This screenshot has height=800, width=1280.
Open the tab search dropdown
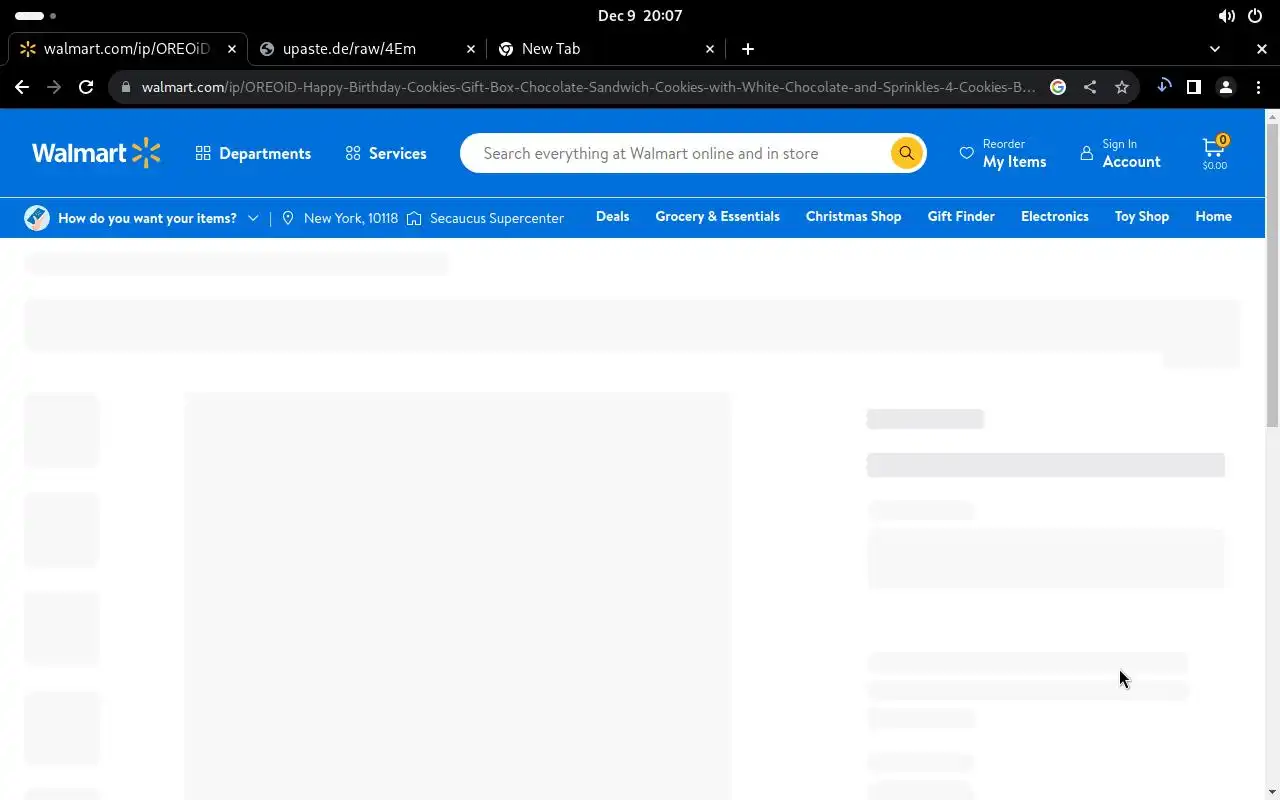(1215, 49)
